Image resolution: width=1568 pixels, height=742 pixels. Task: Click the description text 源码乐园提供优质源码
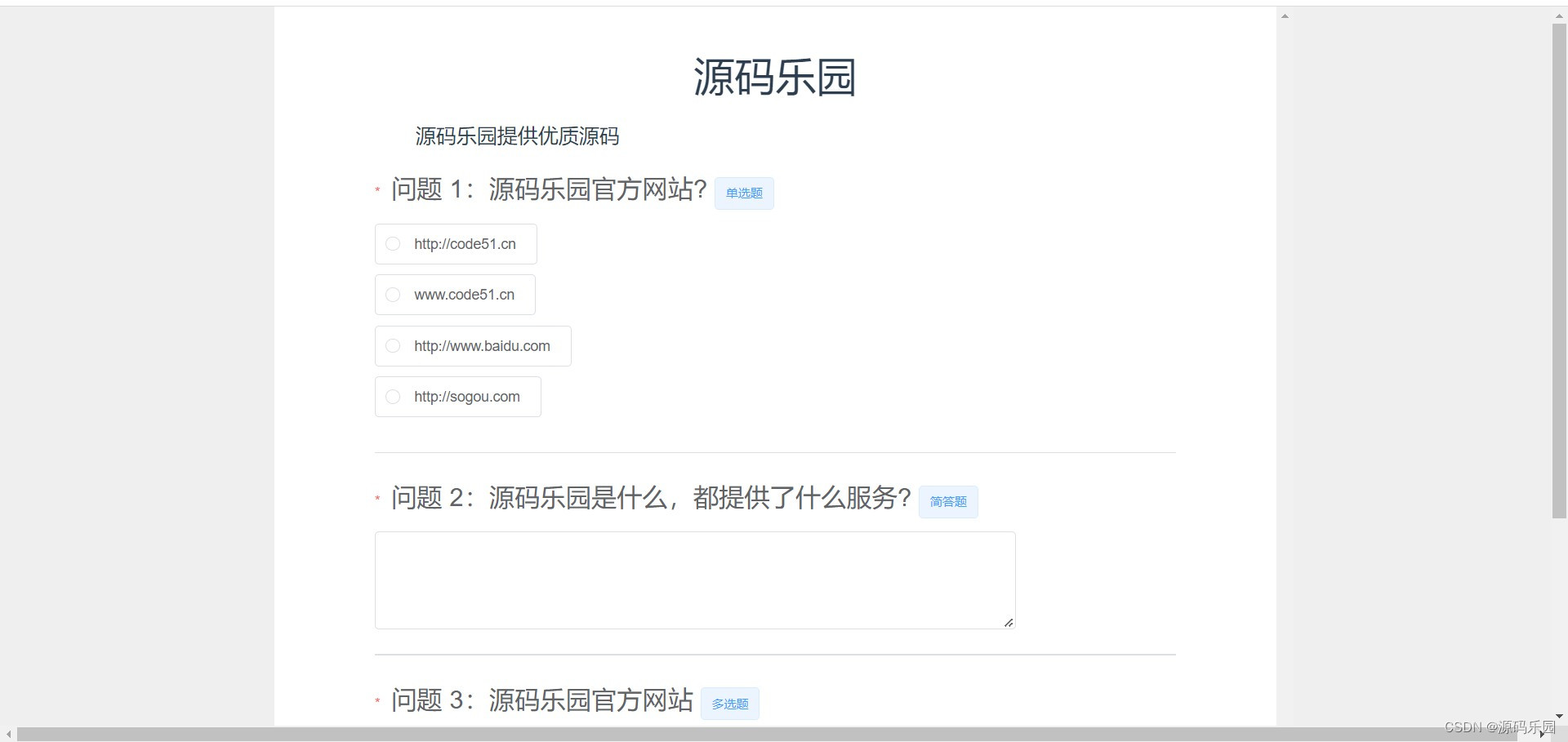(516, 136)
